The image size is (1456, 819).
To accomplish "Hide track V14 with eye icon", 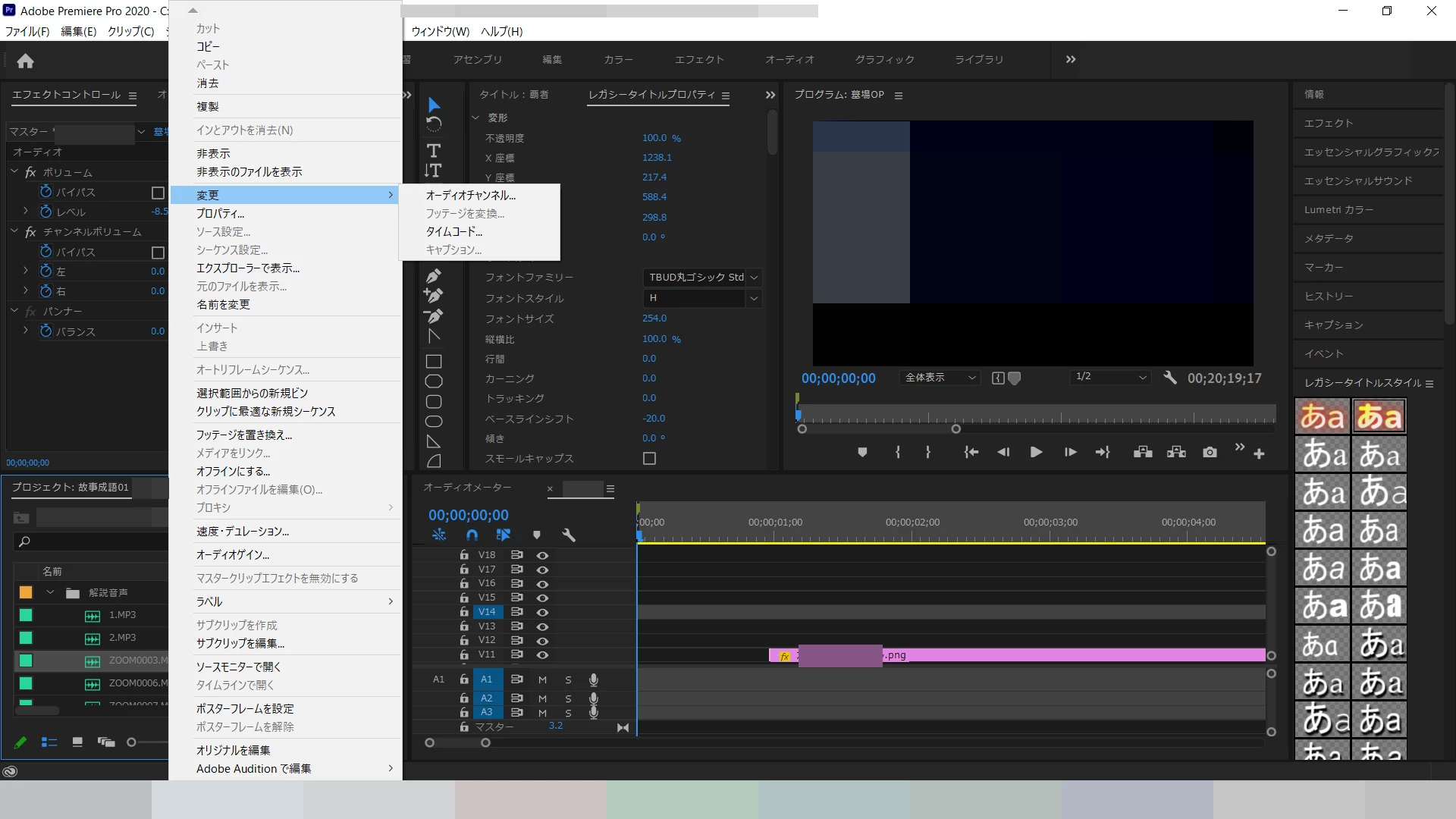I will click(x=542, y=612).
